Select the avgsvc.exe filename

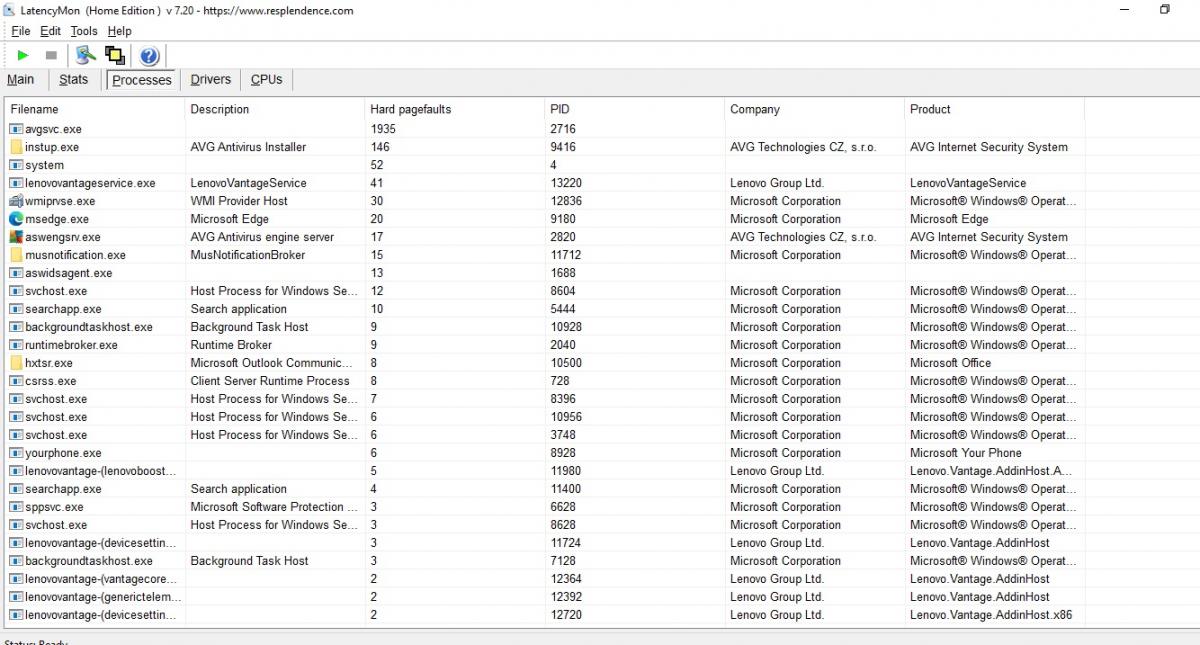click(53, 129)
